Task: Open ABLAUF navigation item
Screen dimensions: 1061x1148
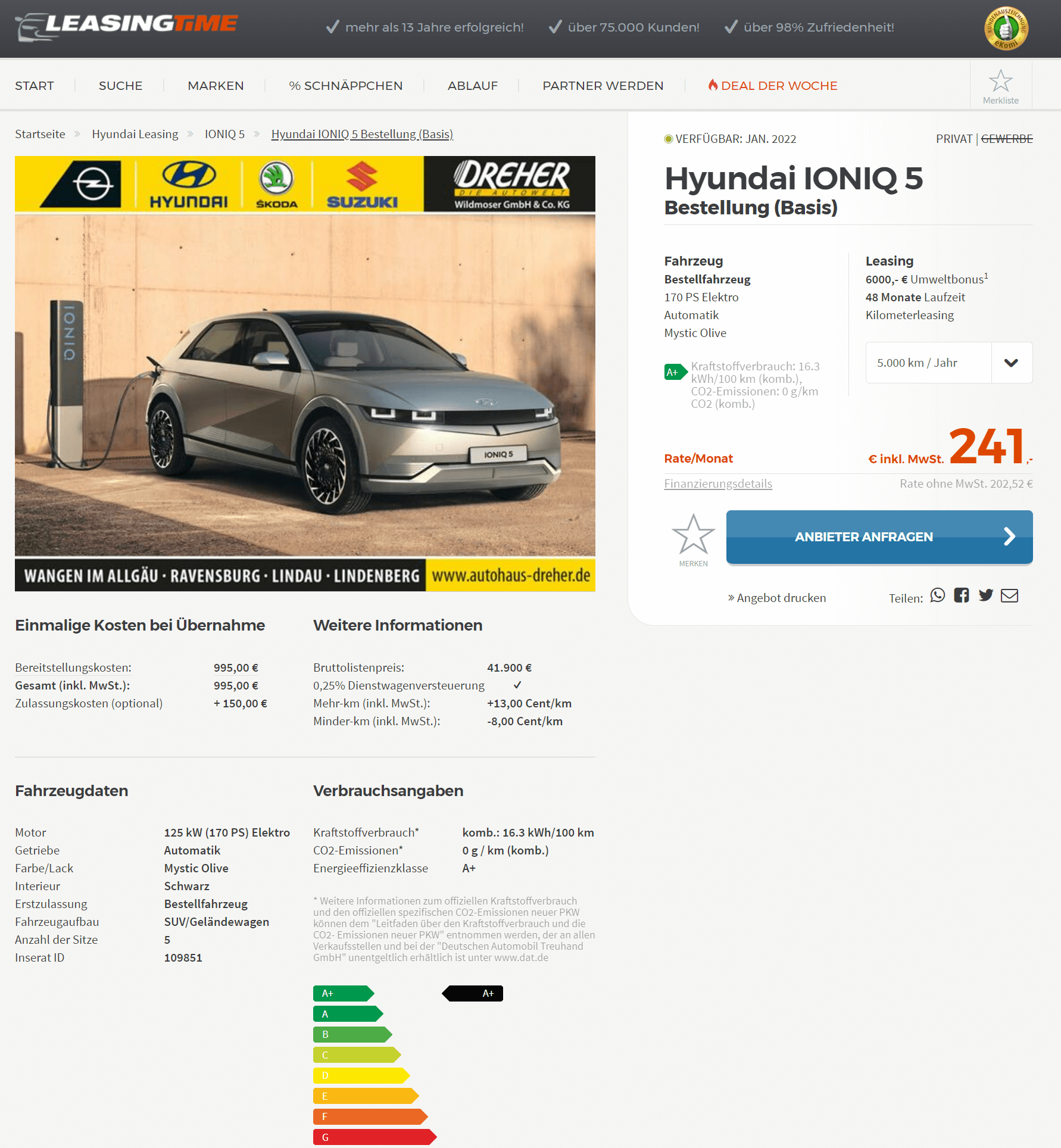Action: point(473,86)
